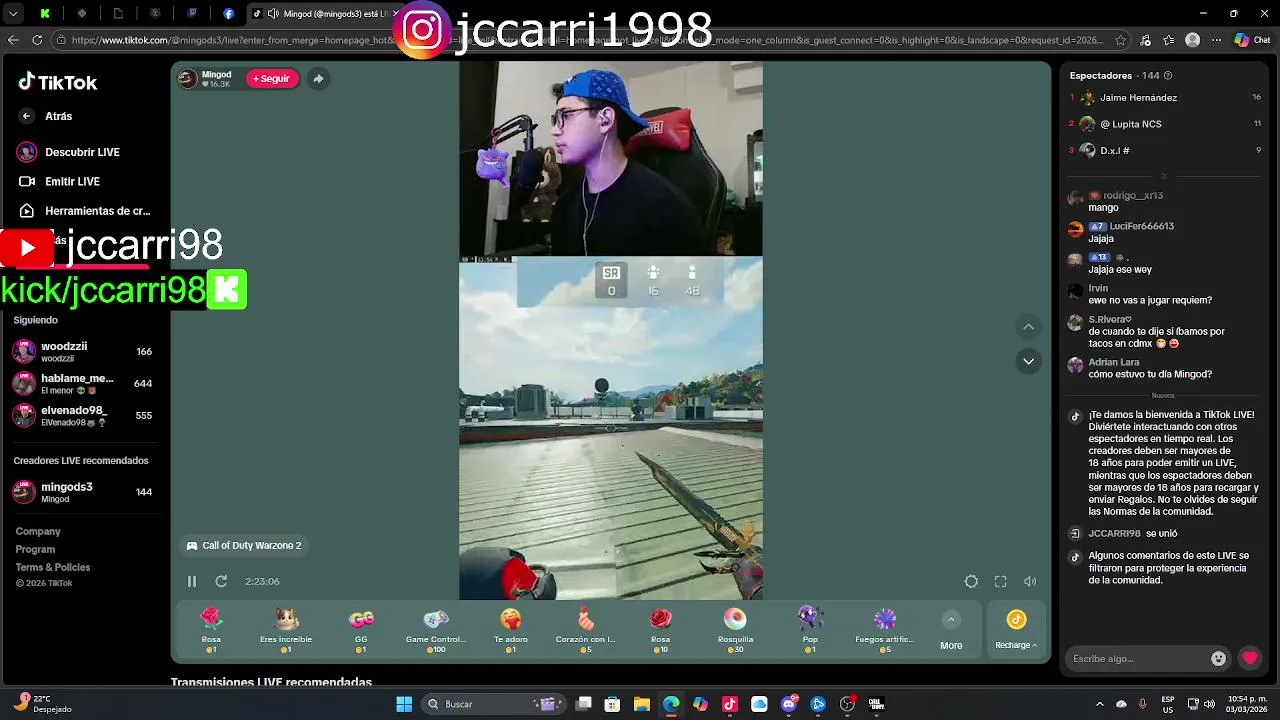Switch to the Facebook browser tab
Screen dimensions: 1280x720
tap(229, 14)
